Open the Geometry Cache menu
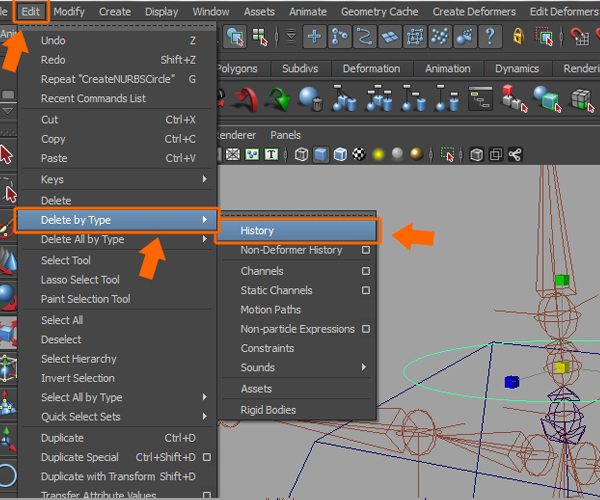The width and height of the screenshot is (600, 500). [380, 11]
